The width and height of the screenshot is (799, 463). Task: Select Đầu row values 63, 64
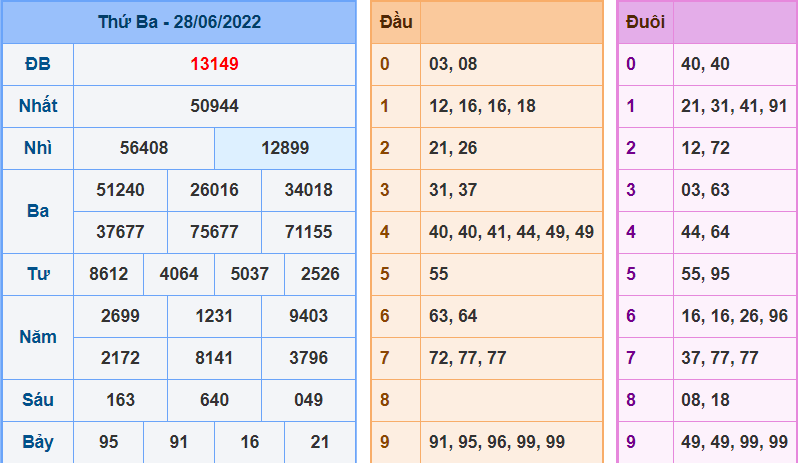tap(453, 316)
